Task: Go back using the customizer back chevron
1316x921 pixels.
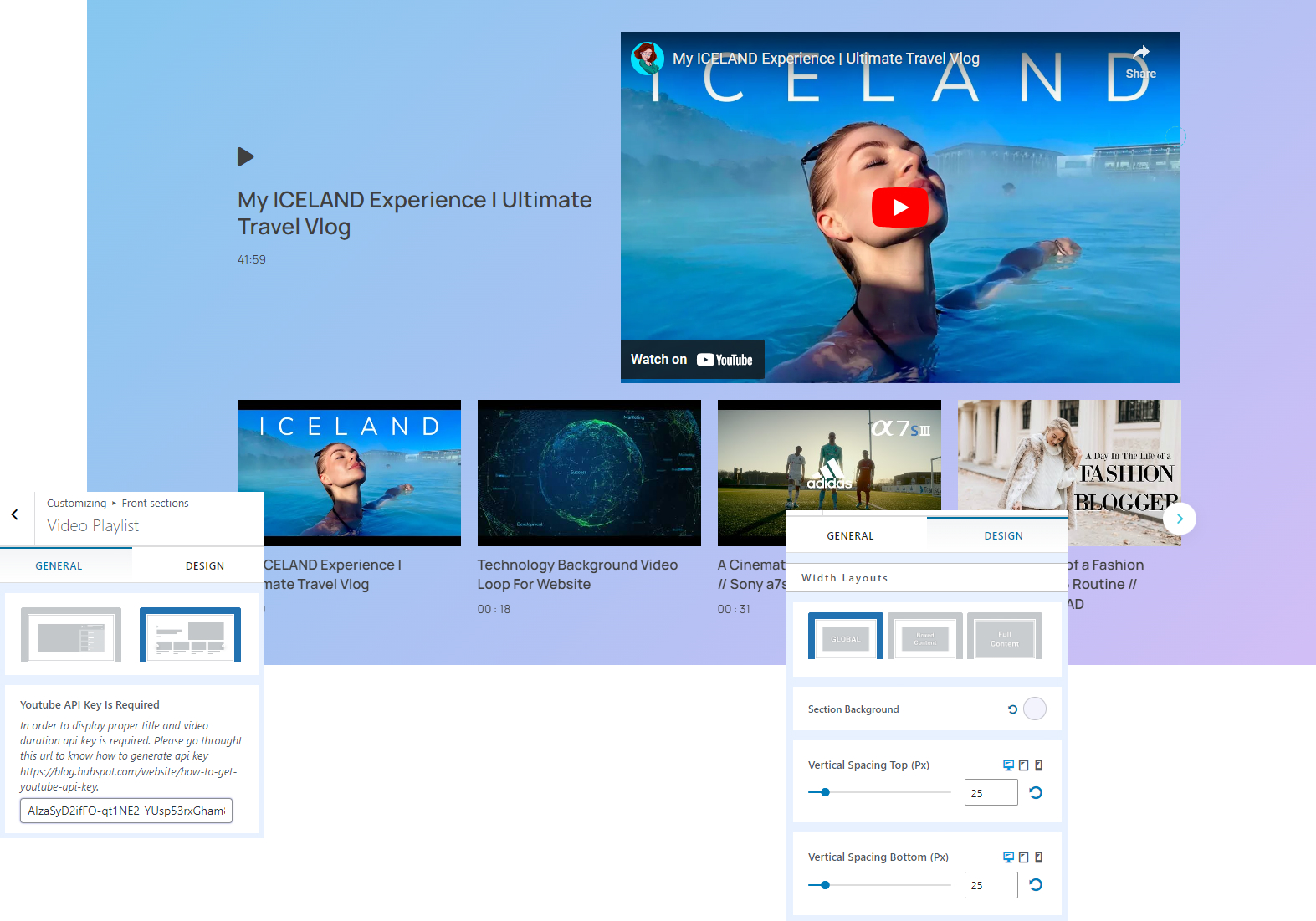Action: 14,515
